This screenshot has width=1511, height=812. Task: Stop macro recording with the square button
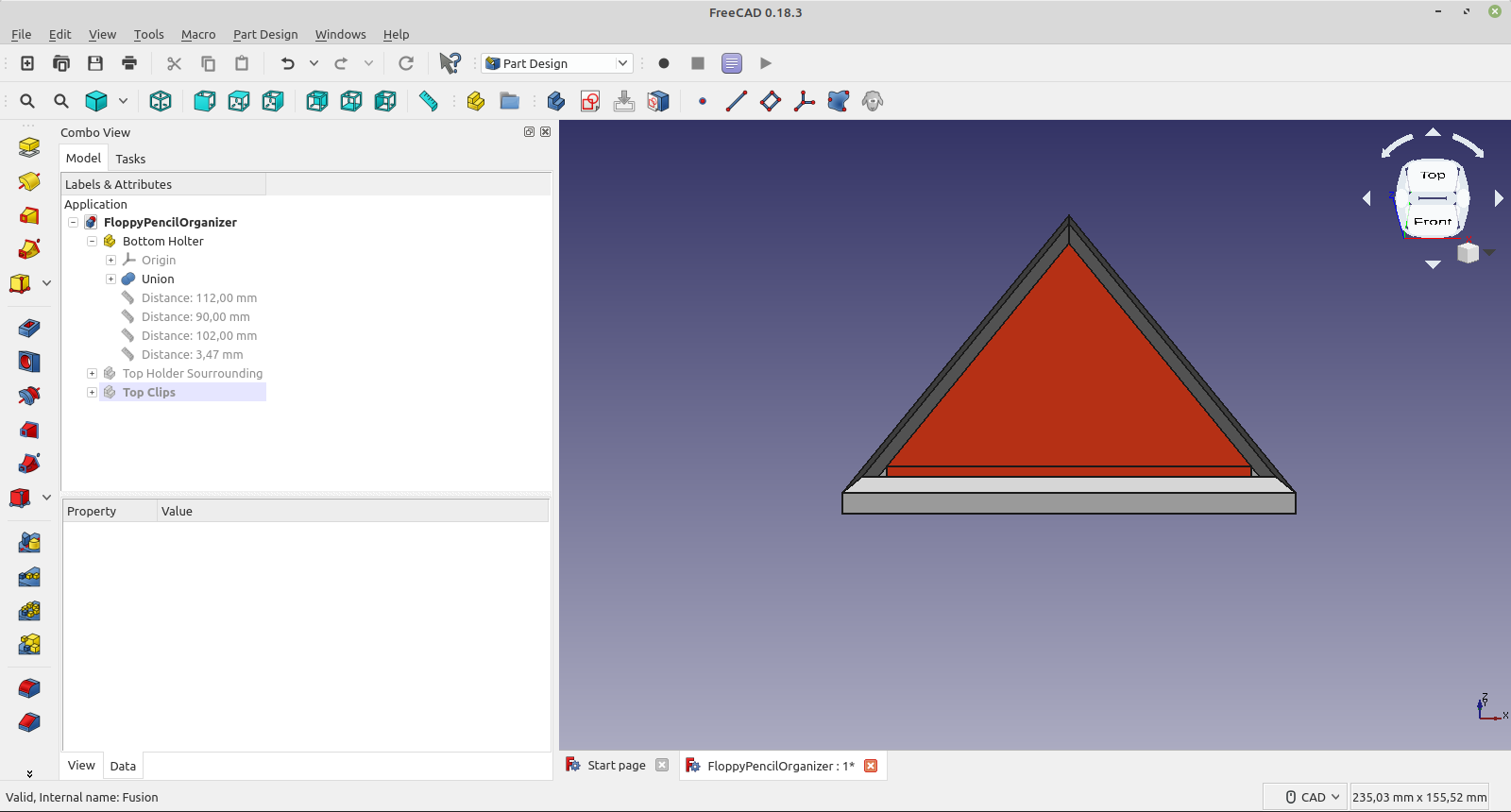pos(698,63)
